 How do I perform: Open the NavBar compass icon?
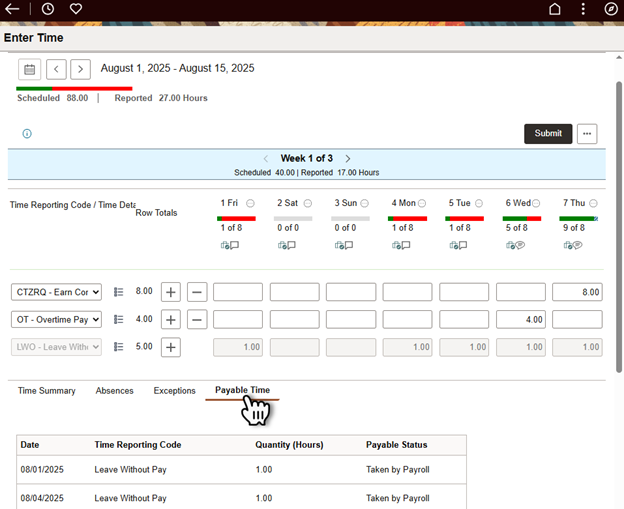point(611,9)
